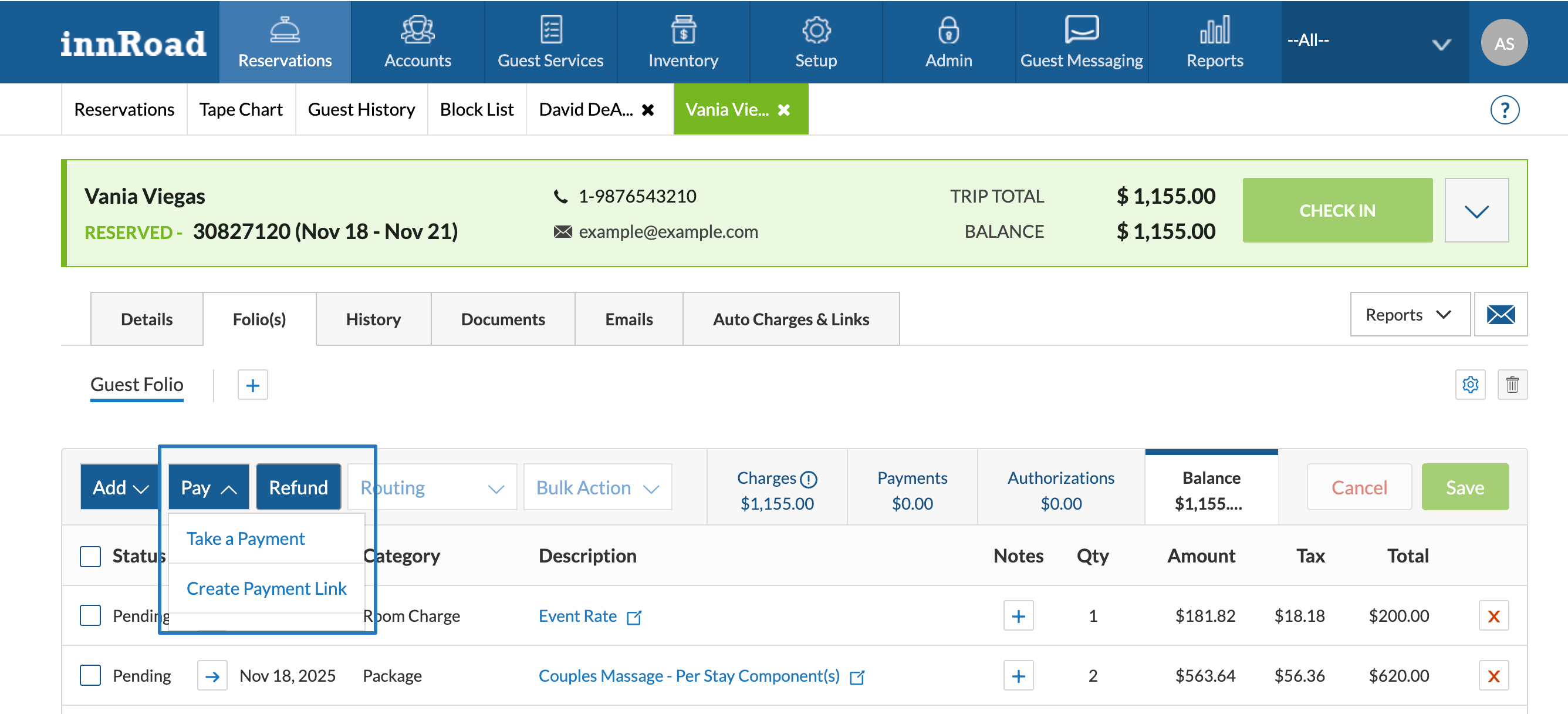Remove Couples Massage line with red X
1568x714 pixels.
pos(1493,676)
